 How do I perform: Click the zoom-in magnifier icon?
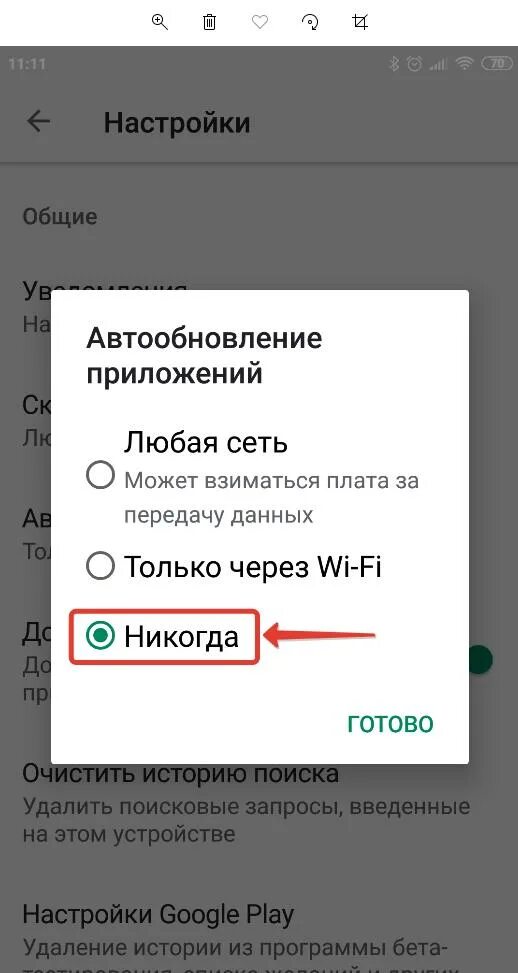[x=160, y=22]
